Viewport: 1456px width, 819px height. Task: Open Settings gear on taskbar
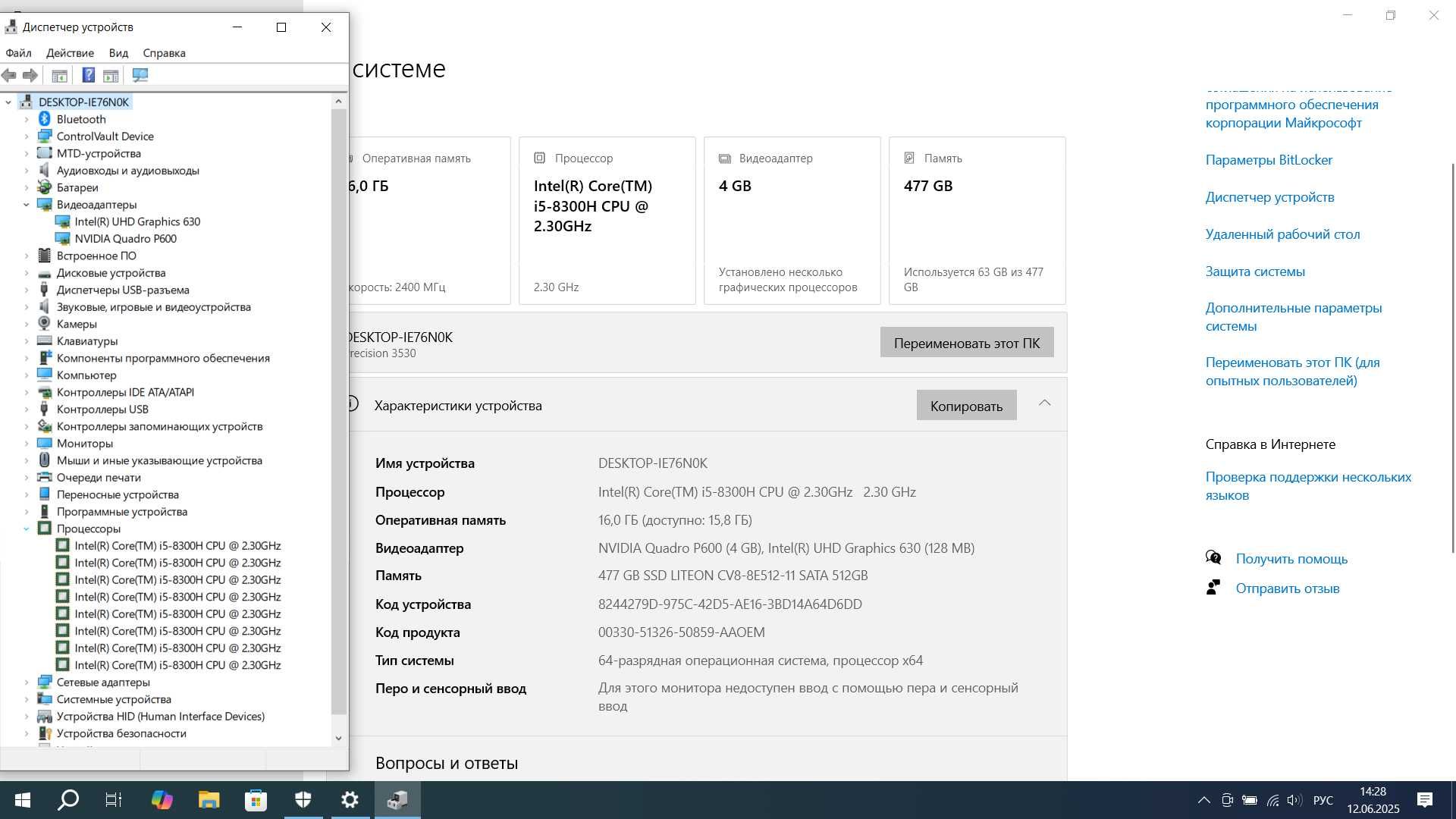(350, 800)
